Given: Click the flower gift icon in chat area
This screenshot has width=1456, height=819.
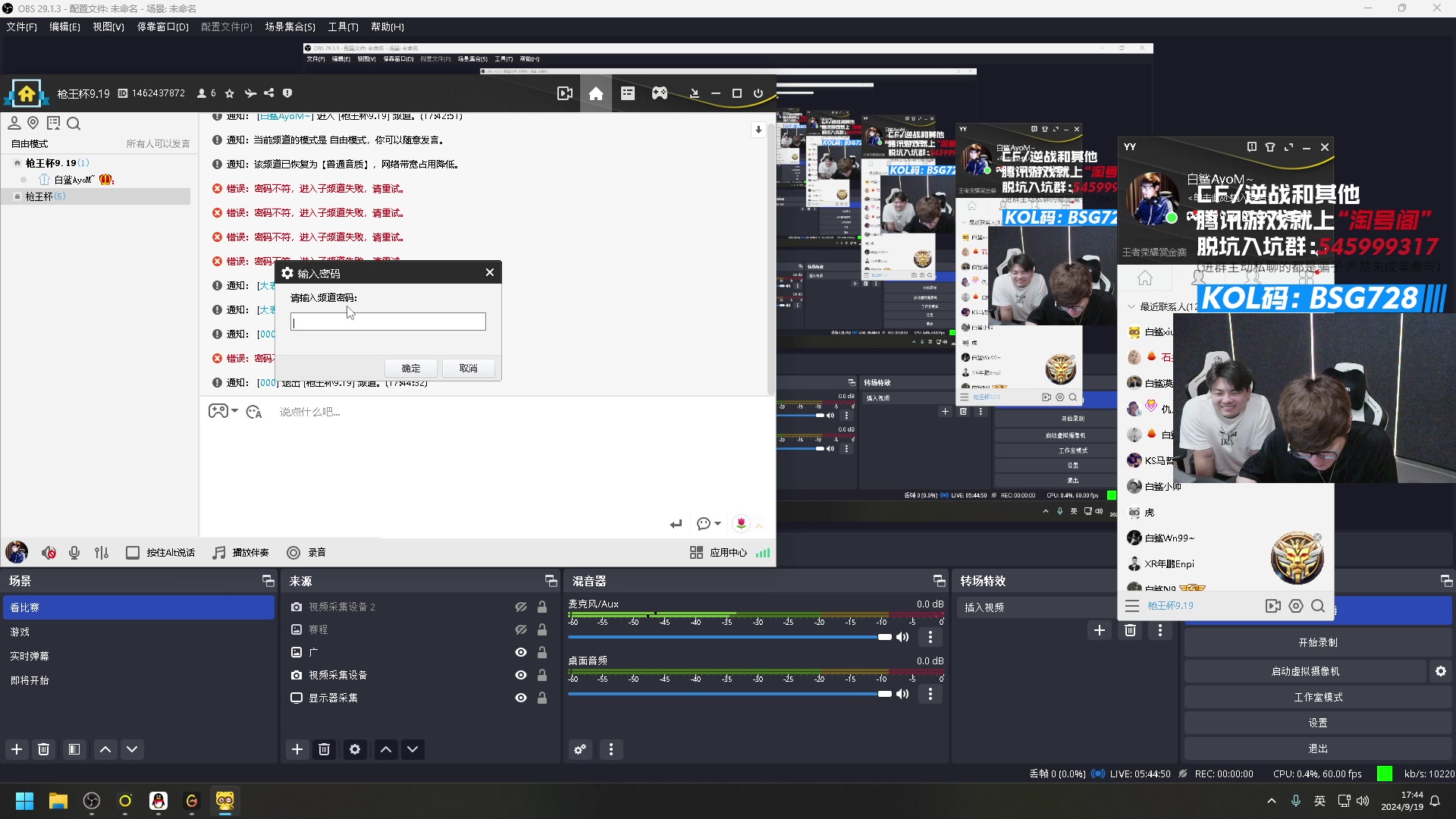Looking at the screenshot, I should pyautogui.click(x=741, y=523).
